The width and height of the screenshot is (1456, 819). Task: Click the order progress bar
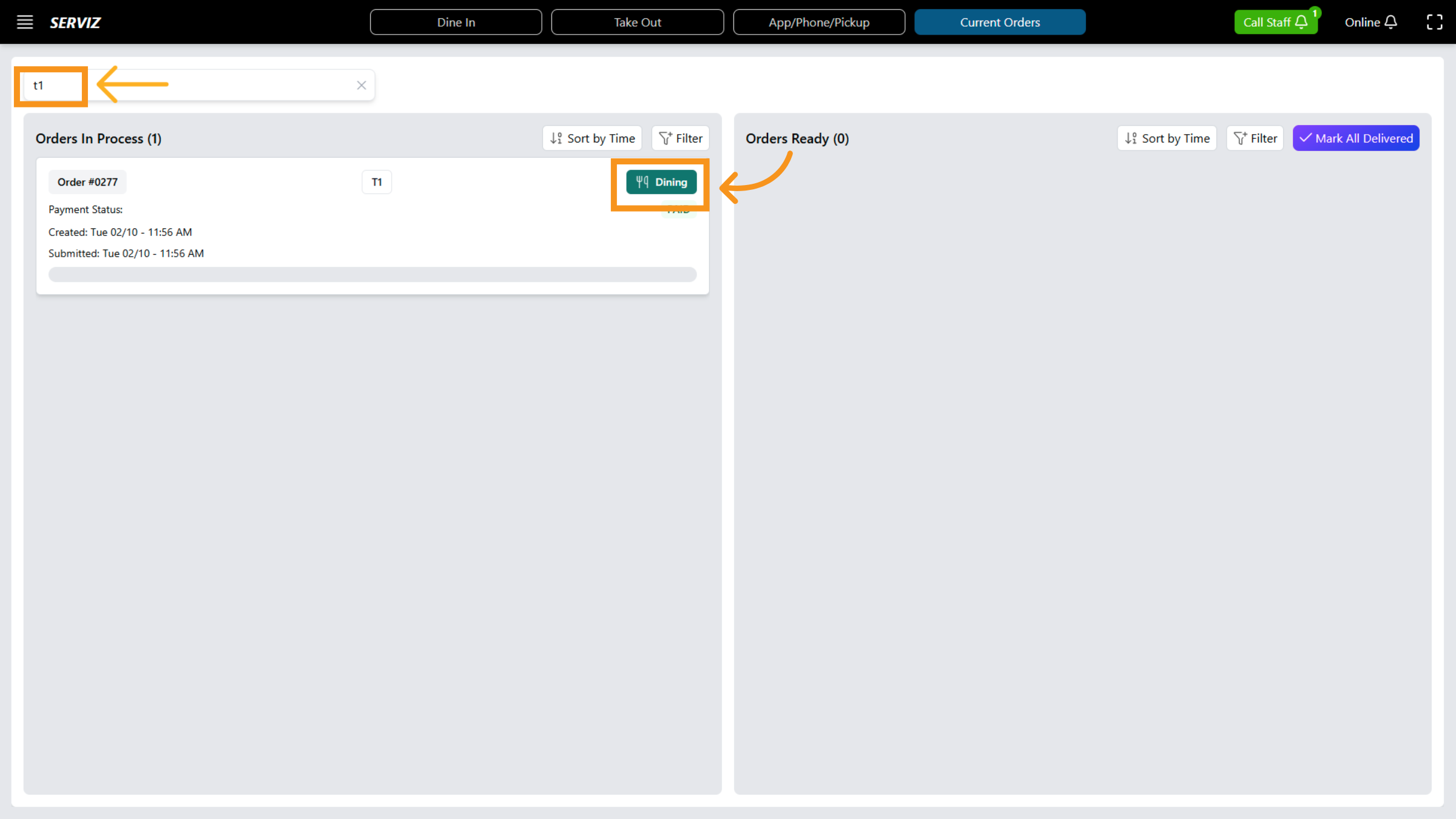pyautogui.click(x=372, y=275)
